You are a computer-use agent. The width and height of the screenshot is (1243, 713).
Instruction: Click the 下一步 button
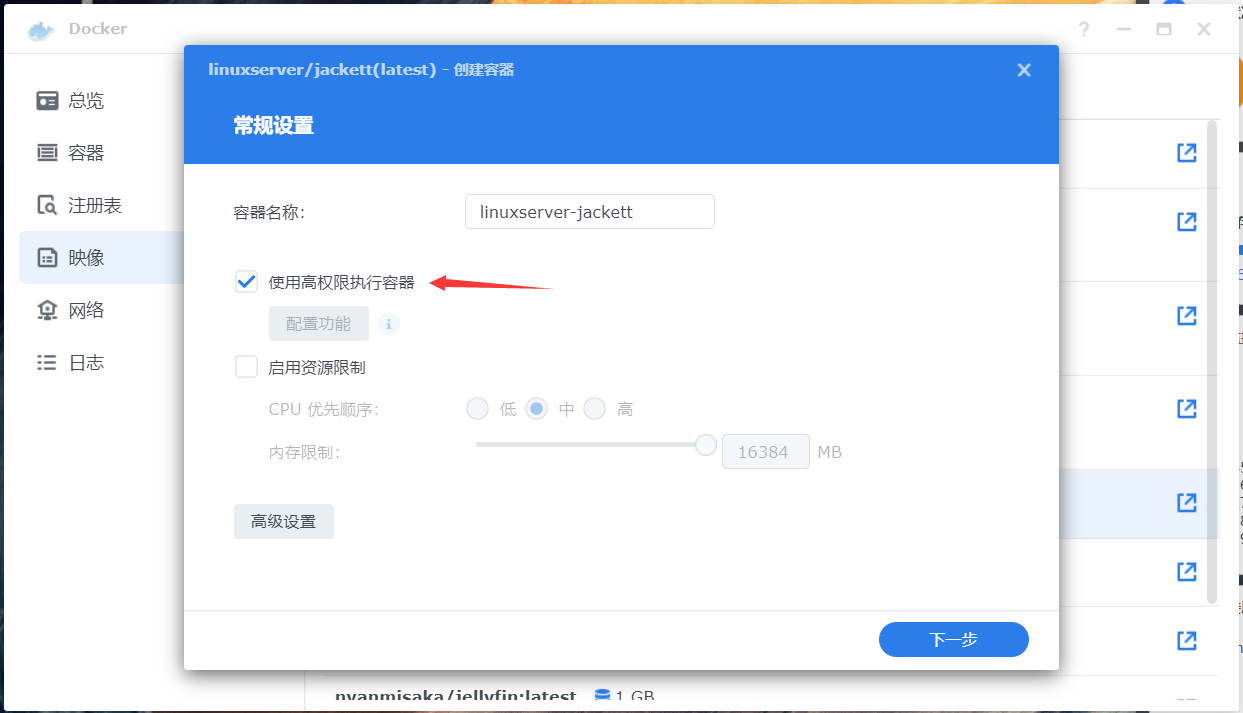pos(953,639)
